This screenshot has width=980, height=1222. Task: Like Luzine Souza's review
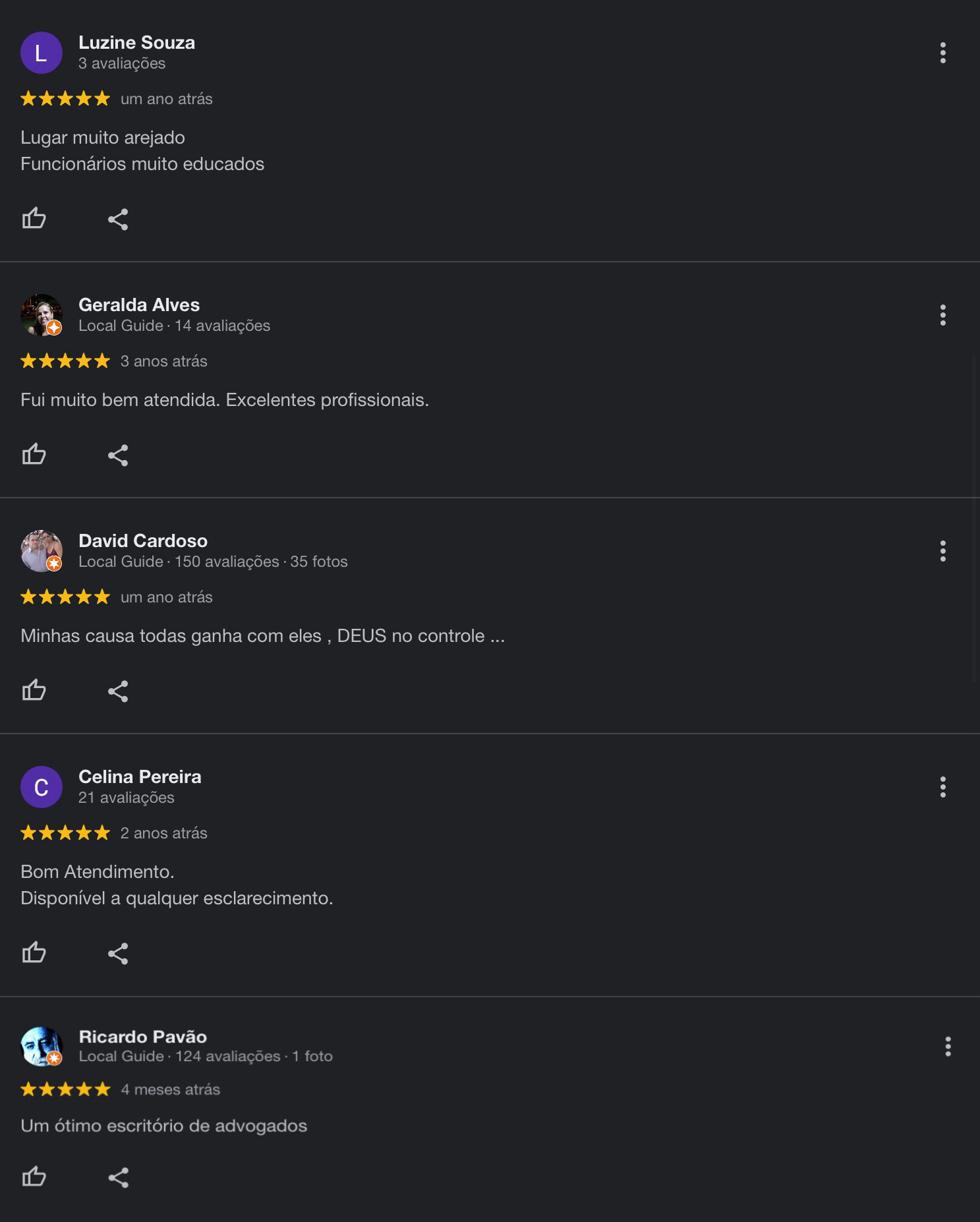pyautogui.click(x=34, y=218)
